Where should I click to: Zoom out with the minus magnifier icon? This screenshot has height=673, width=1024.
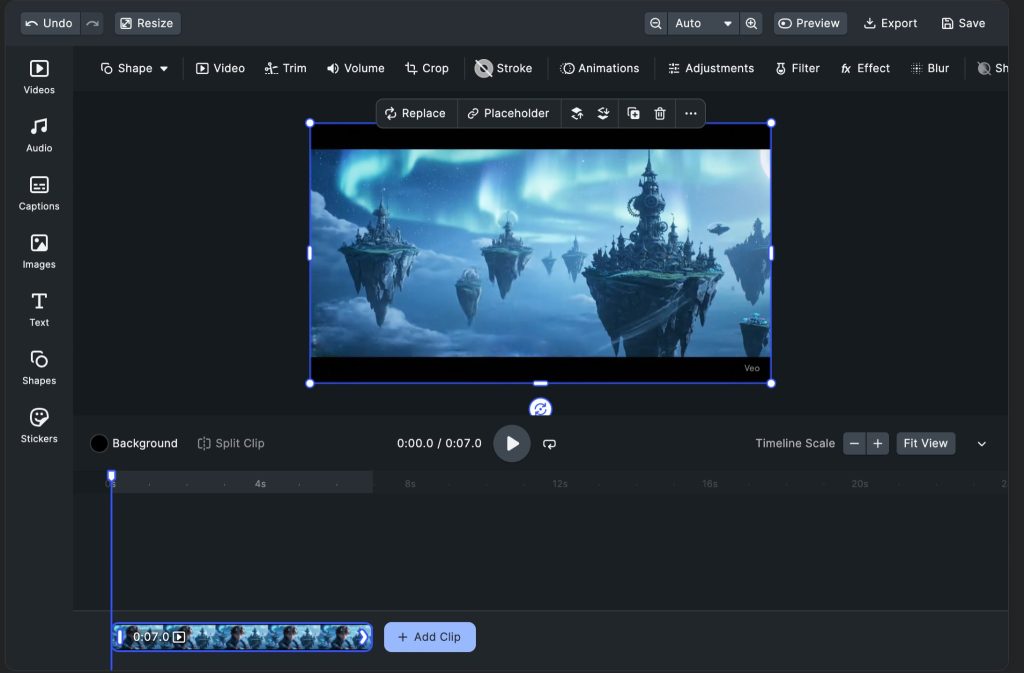pos(656,23)
